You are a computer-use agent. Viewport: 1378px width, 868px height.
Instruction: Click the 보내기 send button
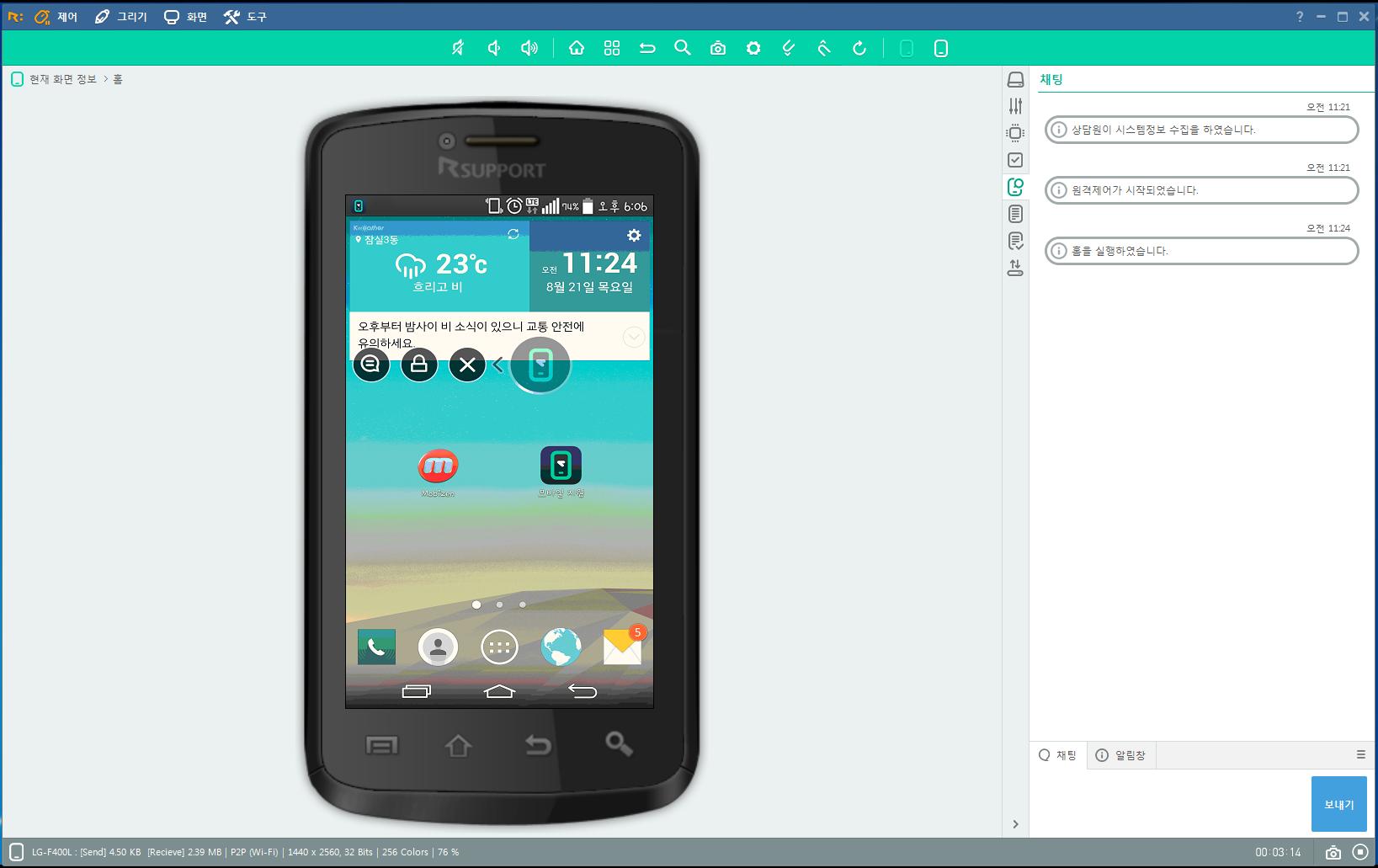[x=1339, y=805]
